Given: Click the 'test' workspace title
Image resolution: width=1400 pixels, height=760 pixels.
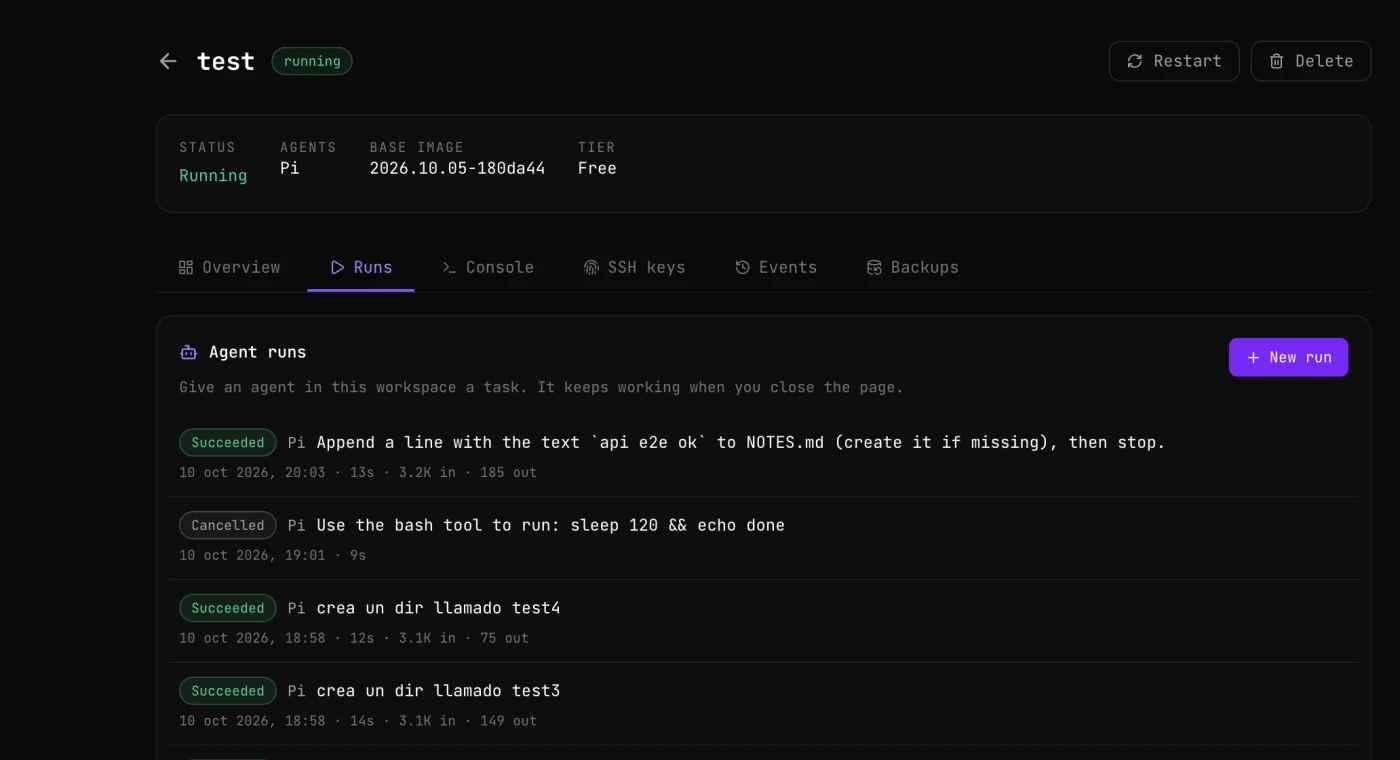Looking at the screenshot, I should tap(226, 61).
